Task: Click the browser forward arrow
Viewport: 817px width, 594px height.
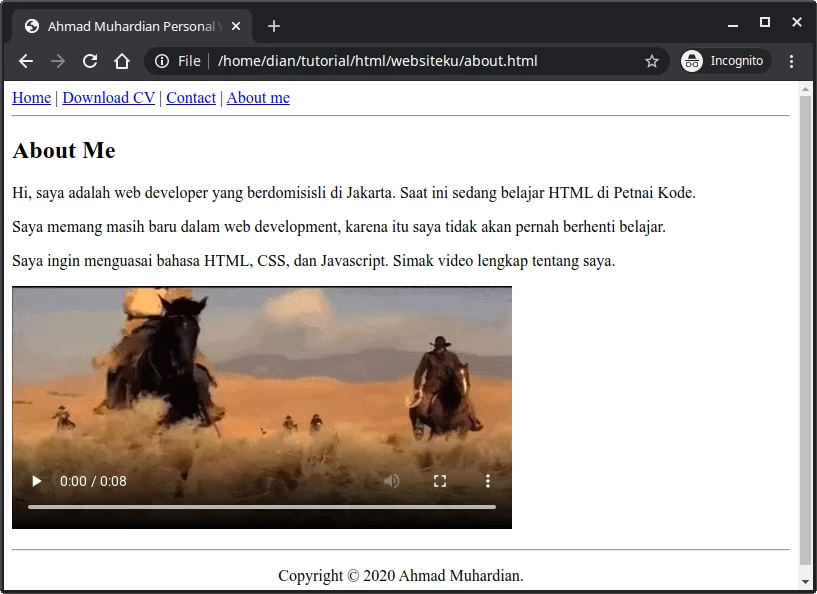Action: 57,61
